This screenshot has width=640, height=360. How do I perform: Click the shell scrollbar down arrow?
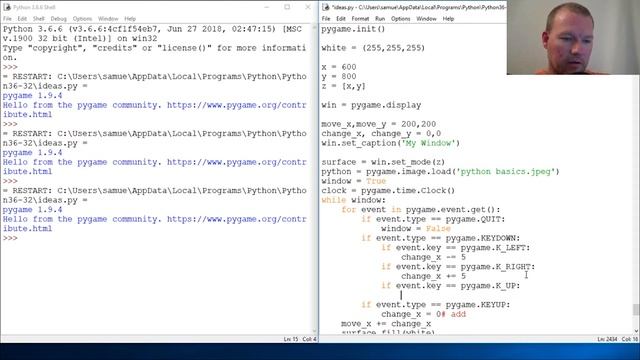coord(314,331)
